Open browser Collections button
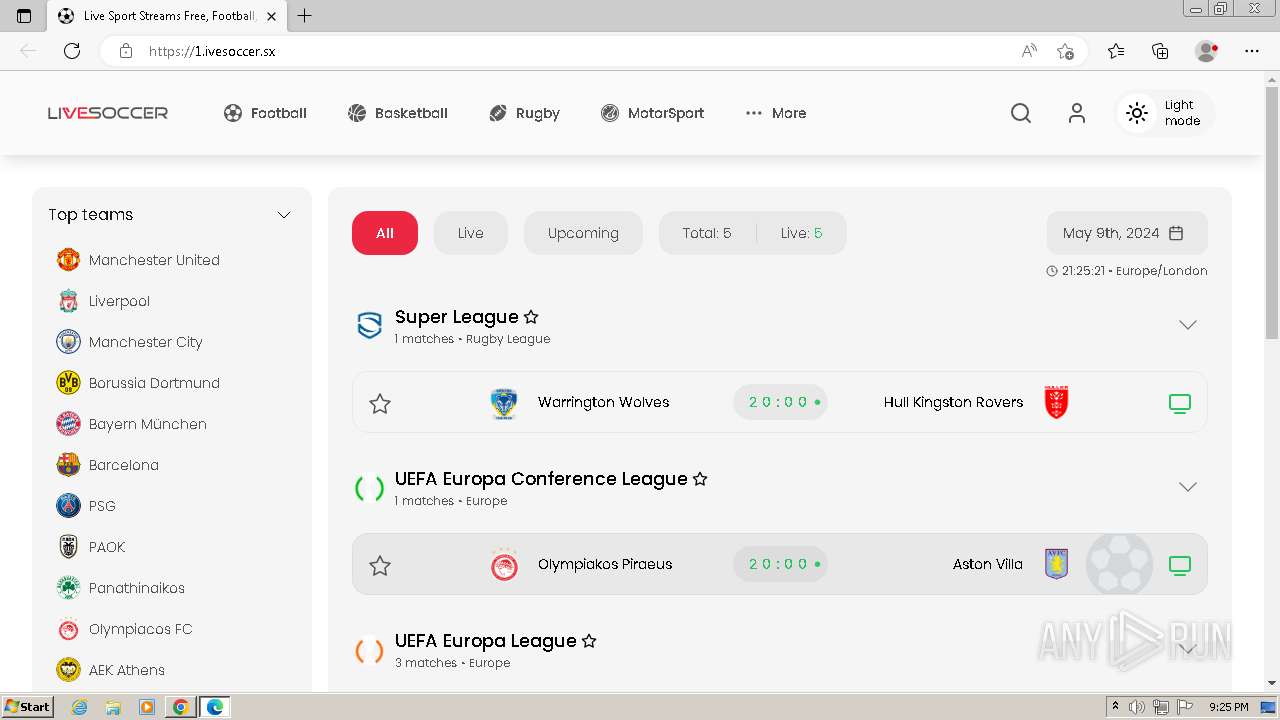The image size is (1280, 720). pos(1160,51)
